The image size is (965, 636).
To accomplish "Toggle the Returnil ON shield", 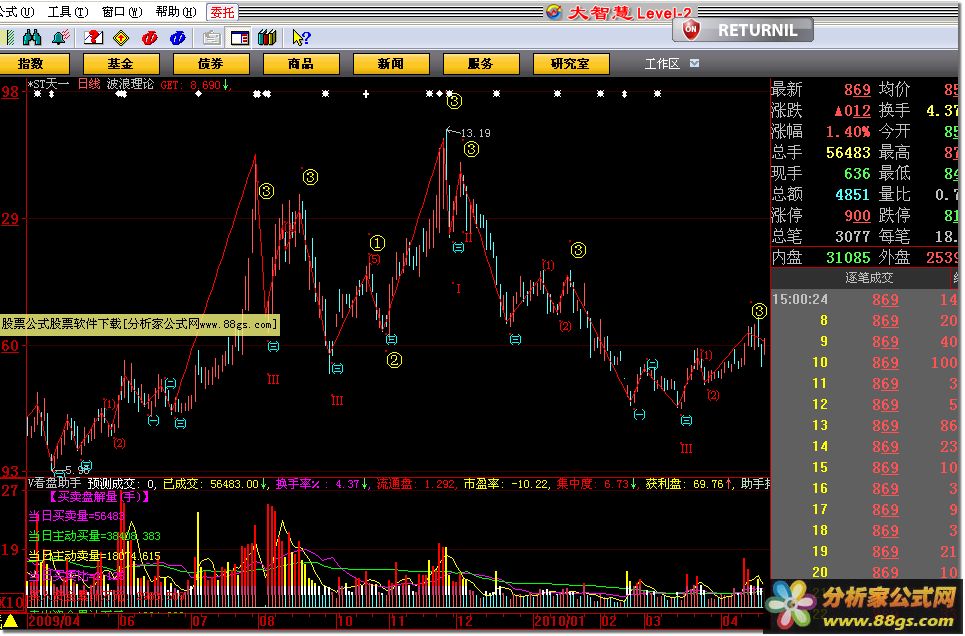I will click(690, 30).
